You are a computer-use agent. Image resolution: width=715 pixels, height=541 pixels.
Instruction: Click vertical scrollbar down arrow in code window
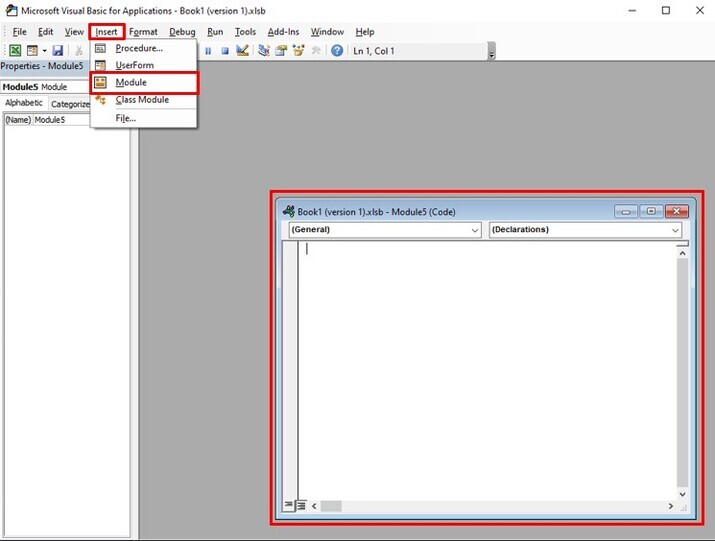pos(682,494)
